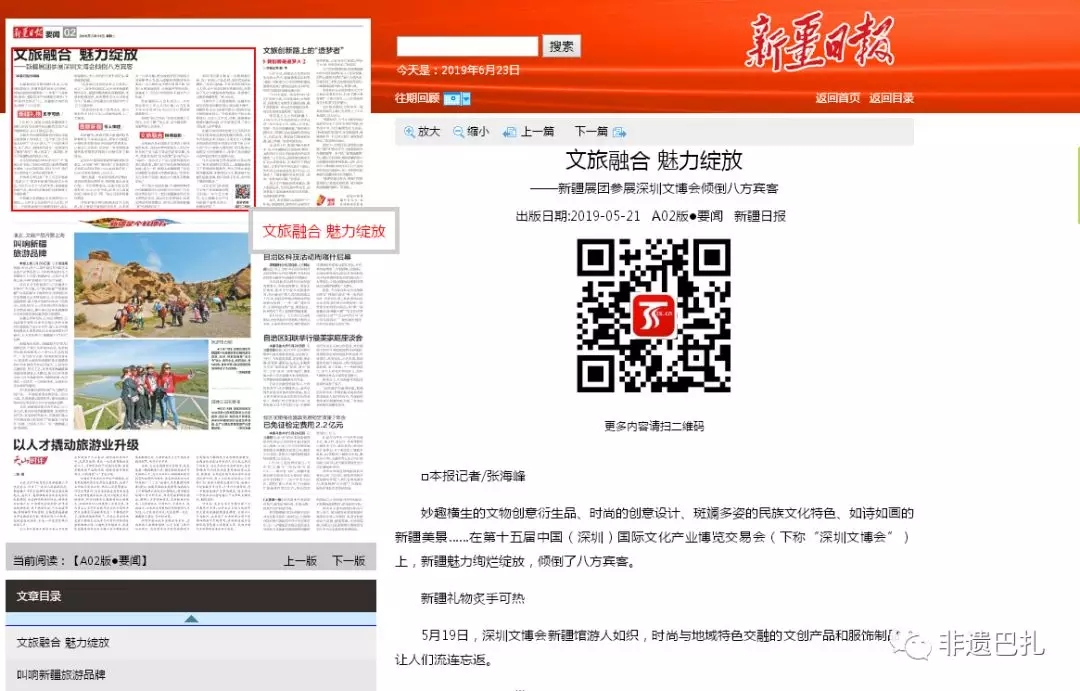Click the 返回首页 link
The width and height of the screenshot is (1080, 691).
tap(838, 98)
